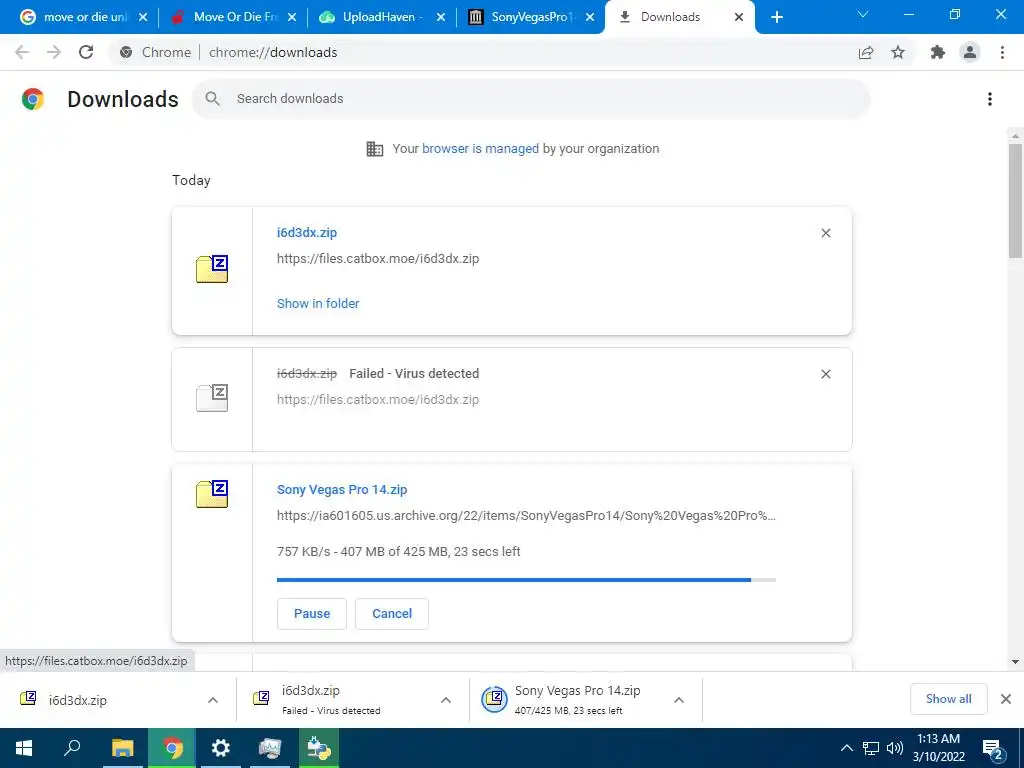1024x768 pixels.
Task: Click the 757 KB/s download status text
Action: [398, 552]
